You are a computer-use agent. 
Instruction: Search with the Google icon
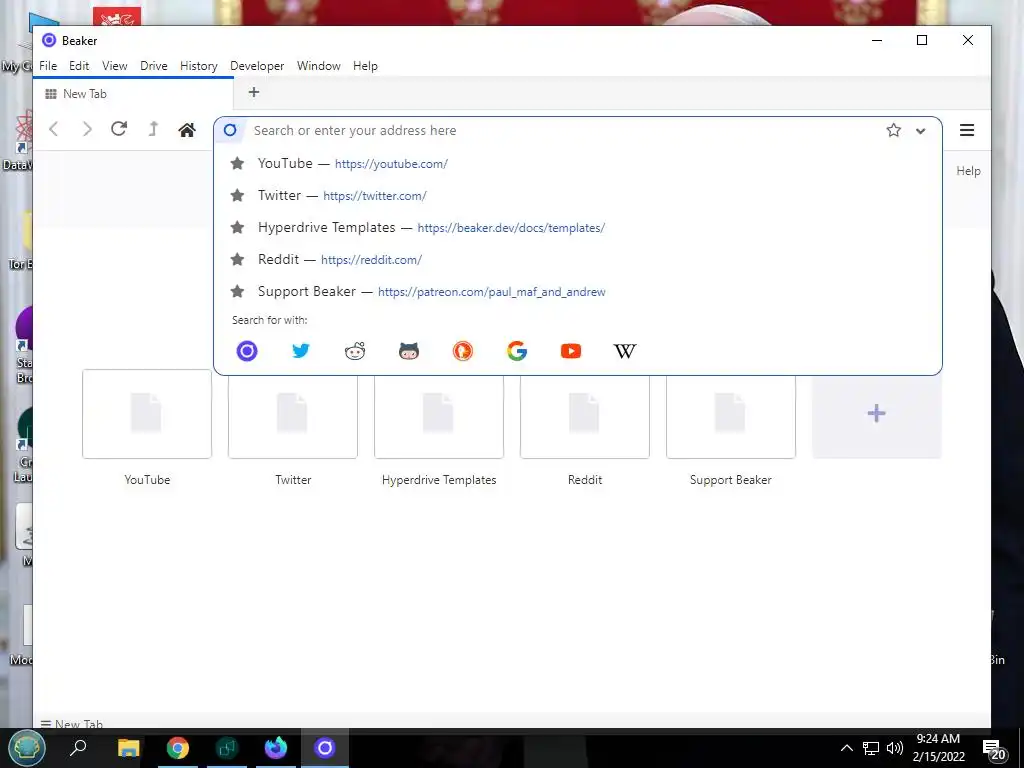[517, 351]
